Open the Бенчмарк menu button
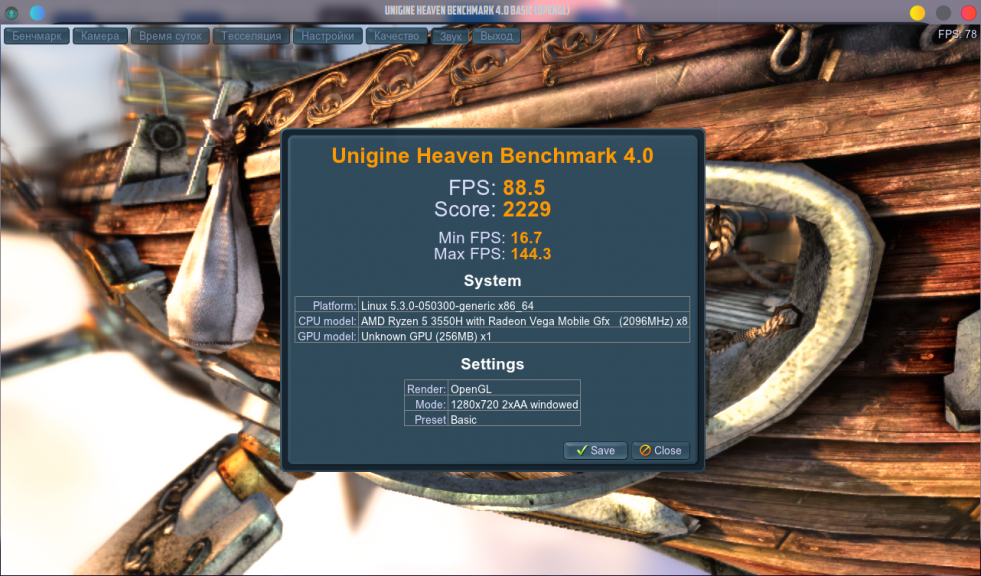 click(38, 36)
